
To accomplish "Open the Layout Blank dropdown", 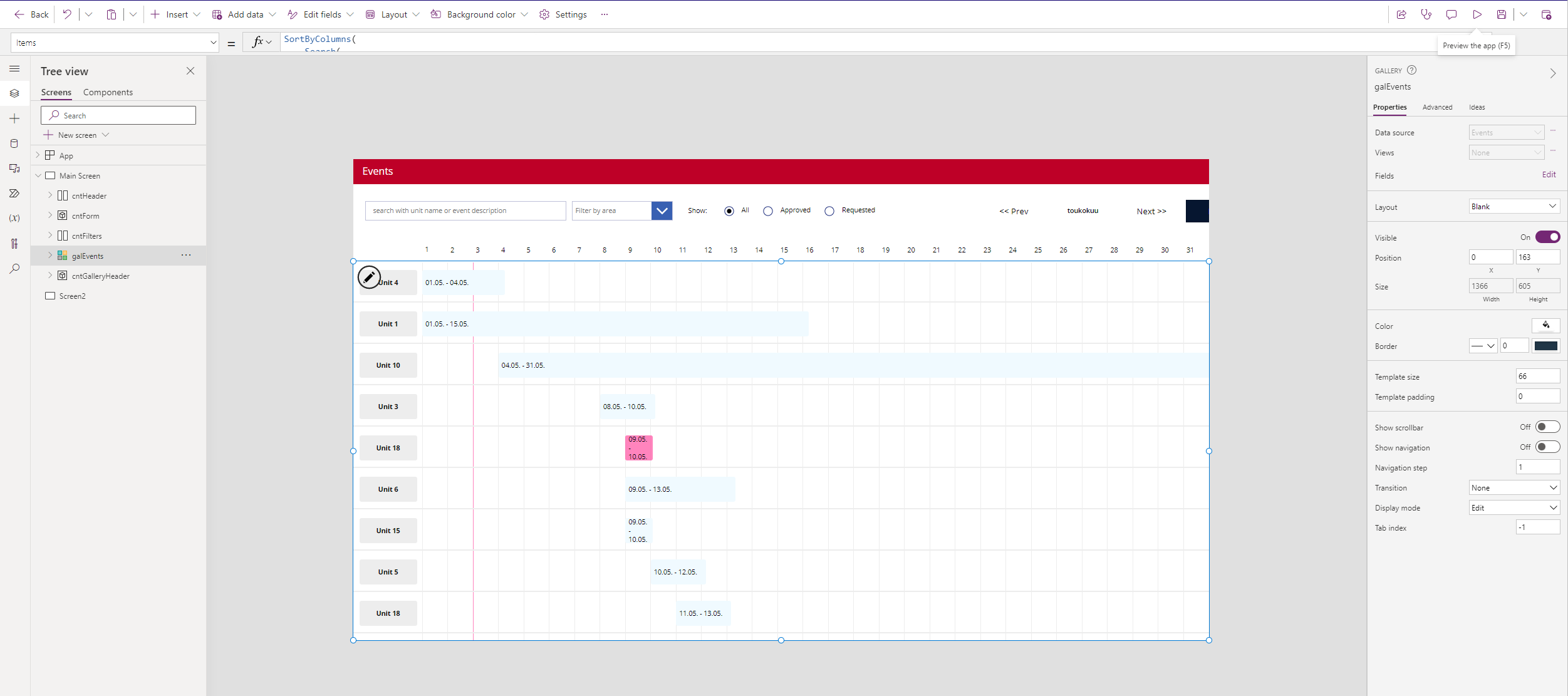I will click(x=1513, y=207).
